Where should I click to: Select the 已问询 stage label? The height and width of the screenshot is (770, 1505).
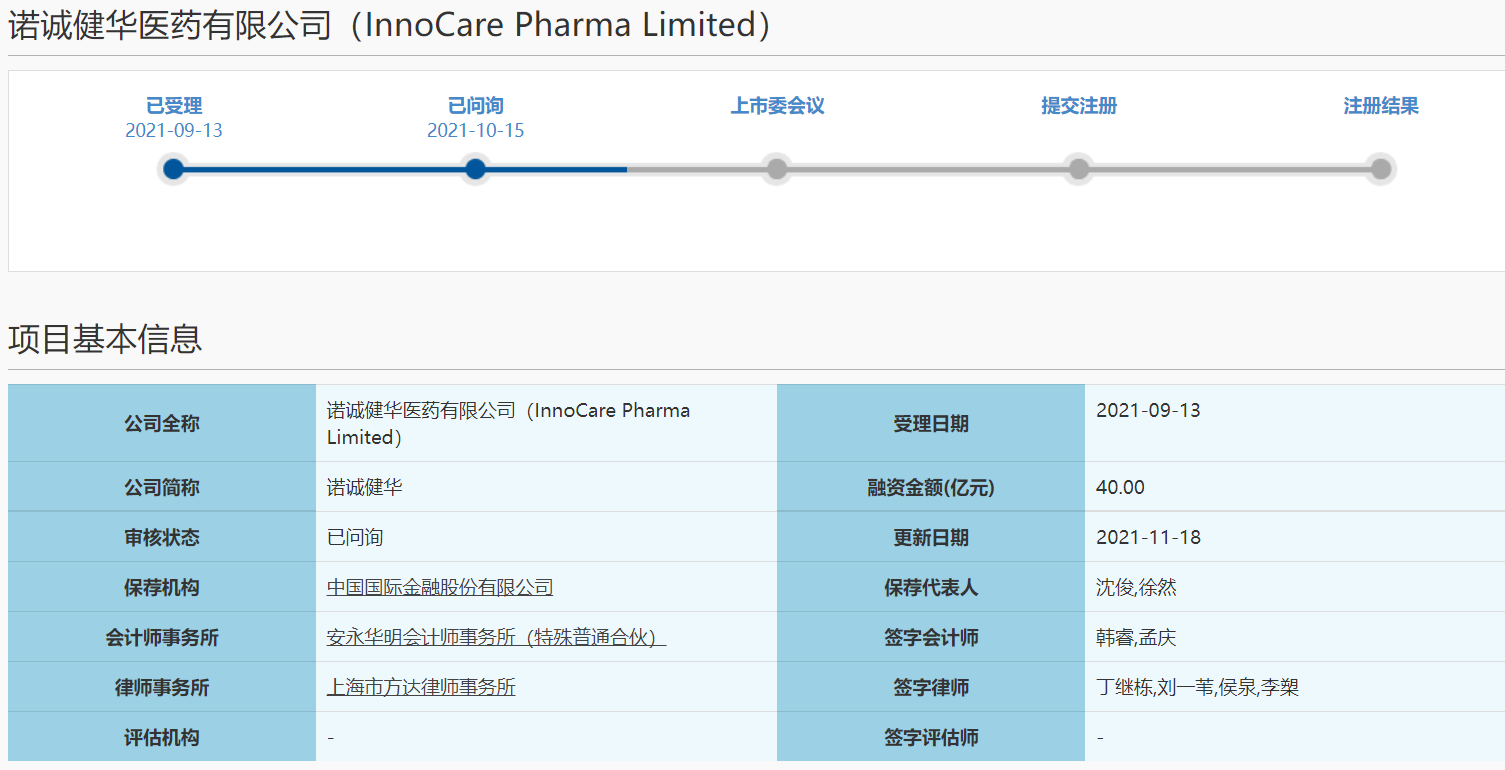point(476,106)
